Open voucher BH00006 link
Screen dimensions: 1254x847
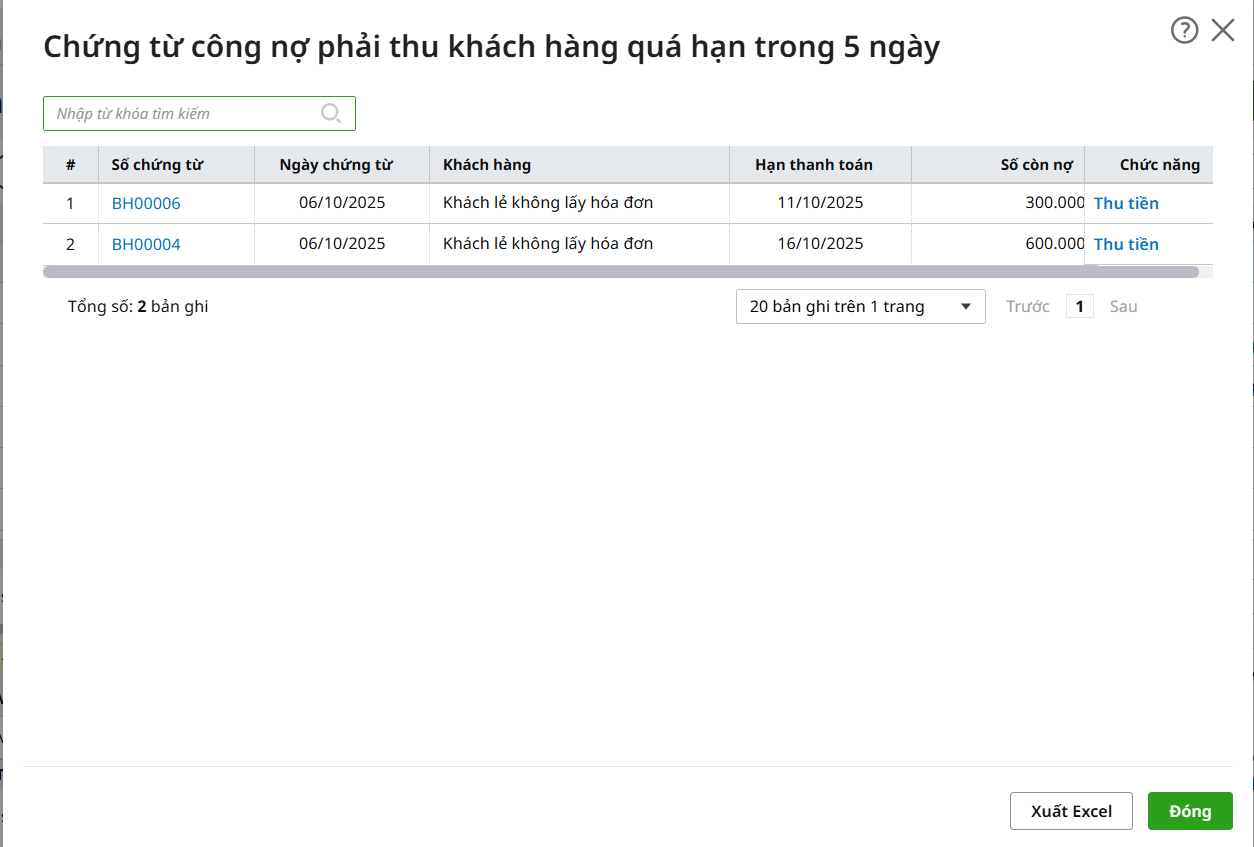146,204
